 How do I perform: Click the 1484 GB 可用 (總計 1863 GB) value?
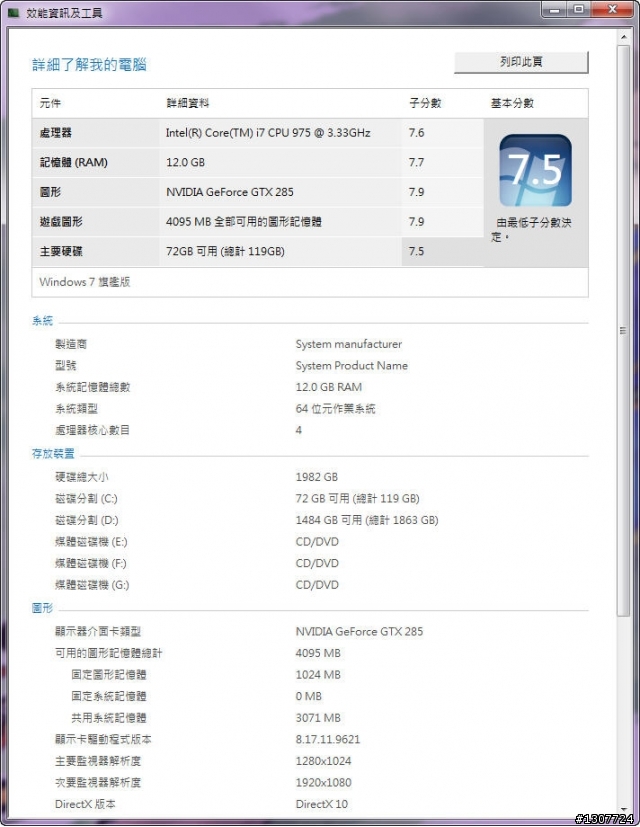tap(367, 520)
